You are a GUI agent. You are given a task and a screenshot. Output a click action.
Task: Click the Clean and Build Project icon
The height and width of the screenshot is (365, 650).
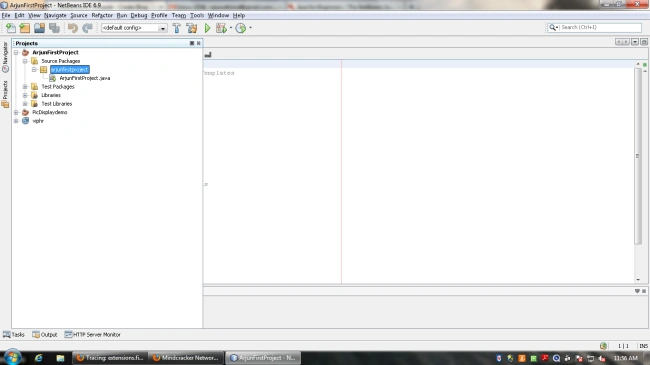tap(192, 28)
